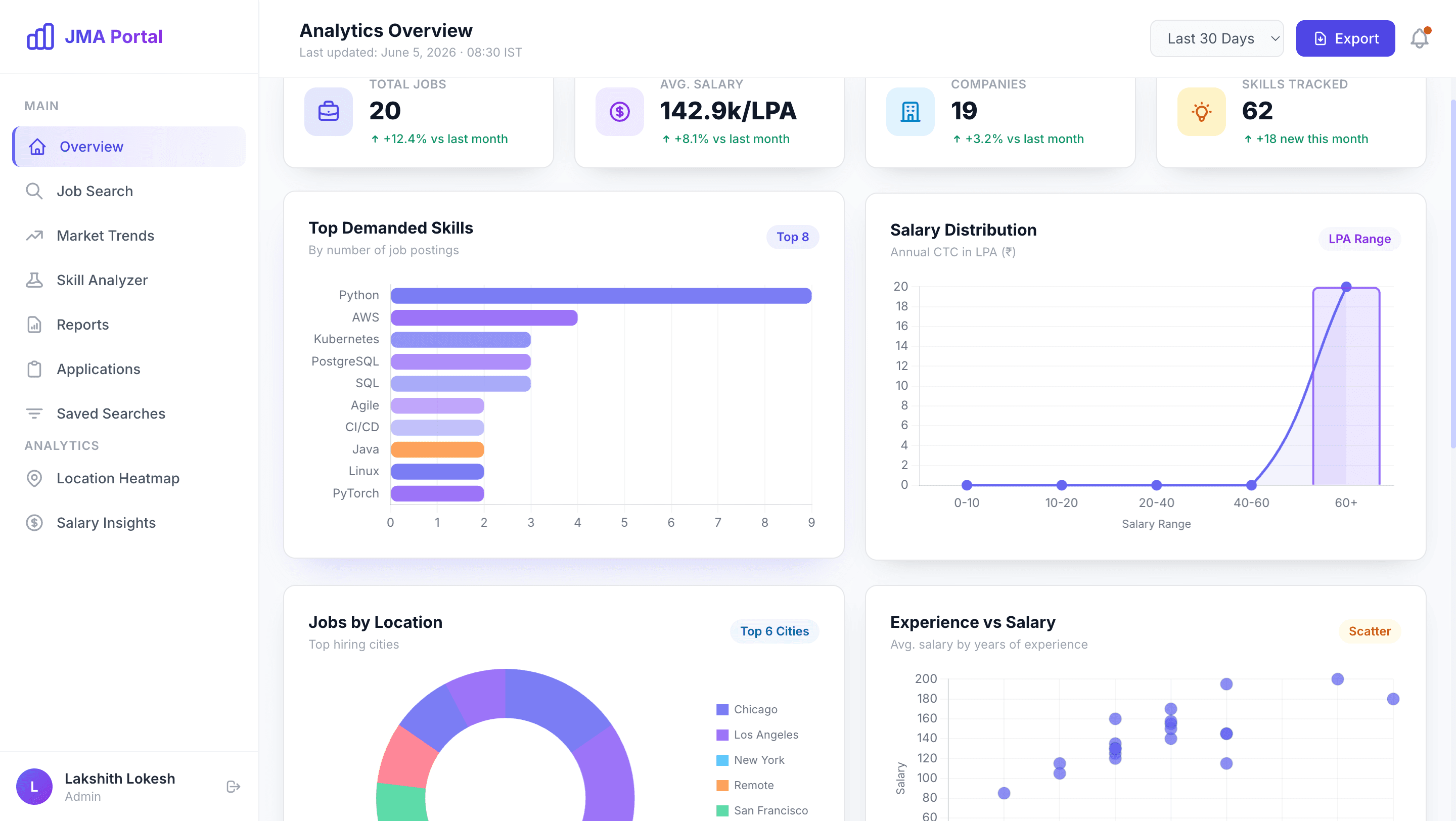Go to the Applications page

click(x=129, y=369)
